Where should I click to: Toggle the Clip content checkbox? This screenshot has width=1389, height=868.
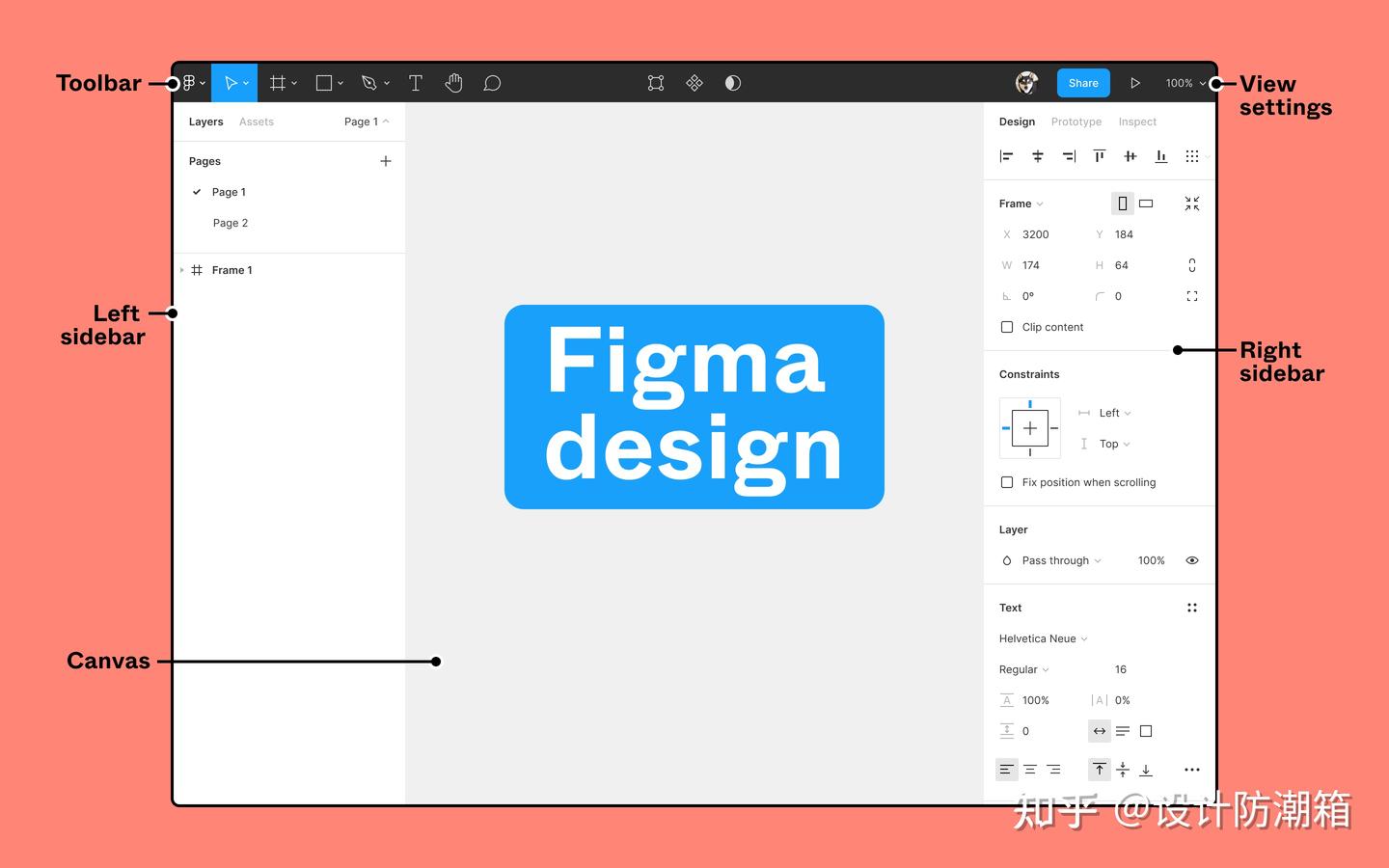click(x=1007, y=327)
